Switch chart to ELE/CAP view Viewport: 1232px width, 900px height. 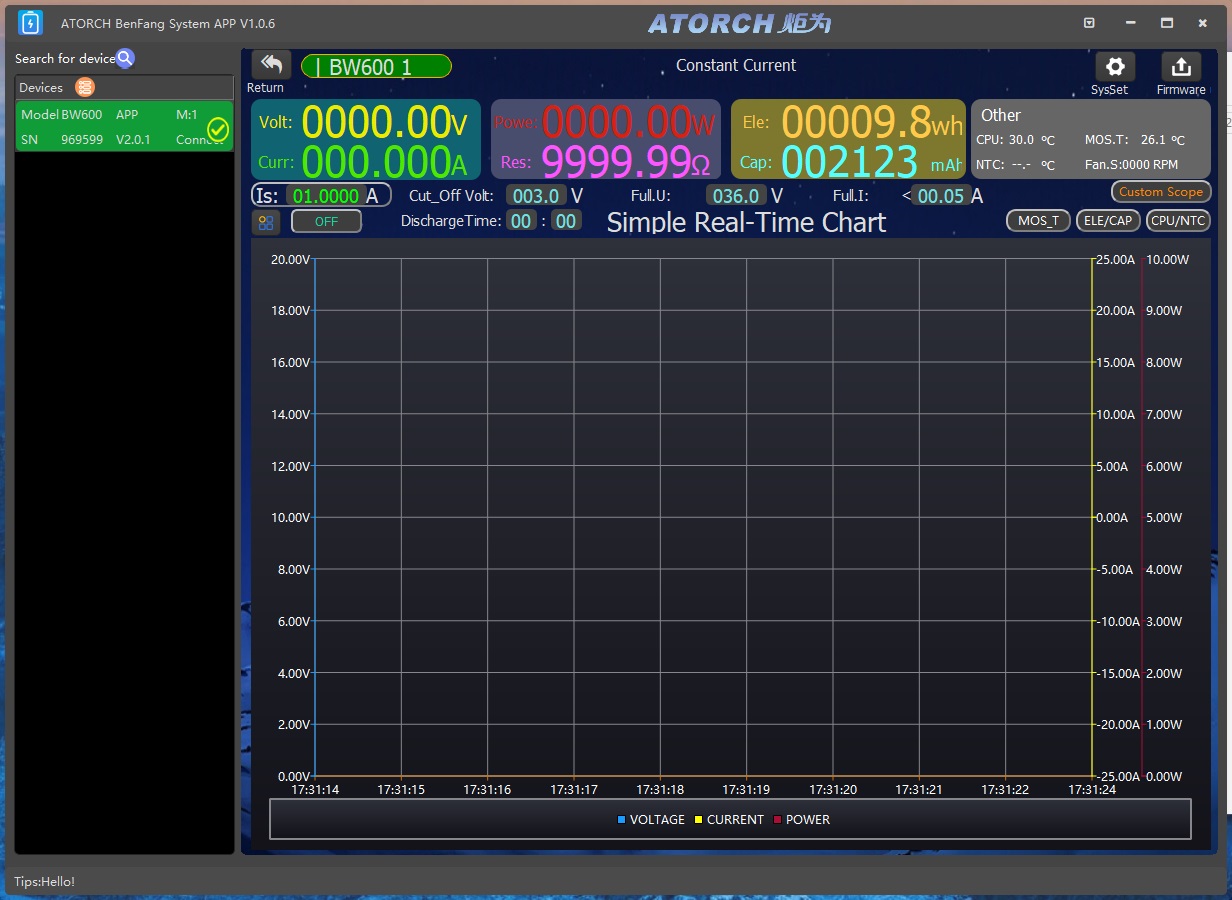pyautogui.click(x=1108, y=221)
